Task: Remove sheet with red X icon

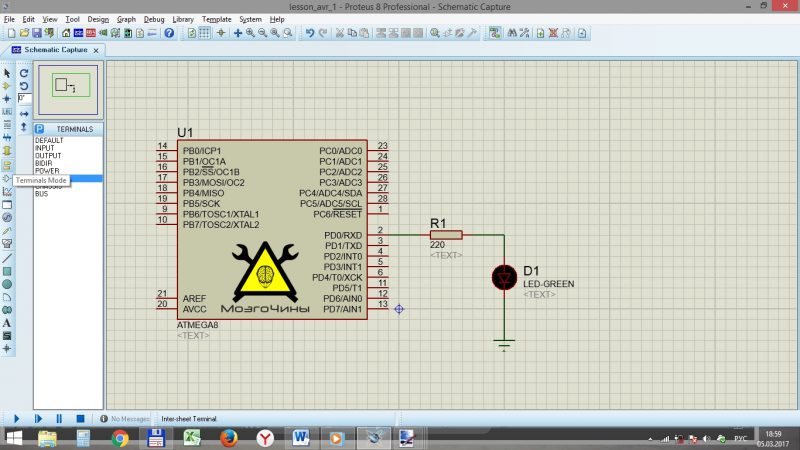Action: point(553,33)
